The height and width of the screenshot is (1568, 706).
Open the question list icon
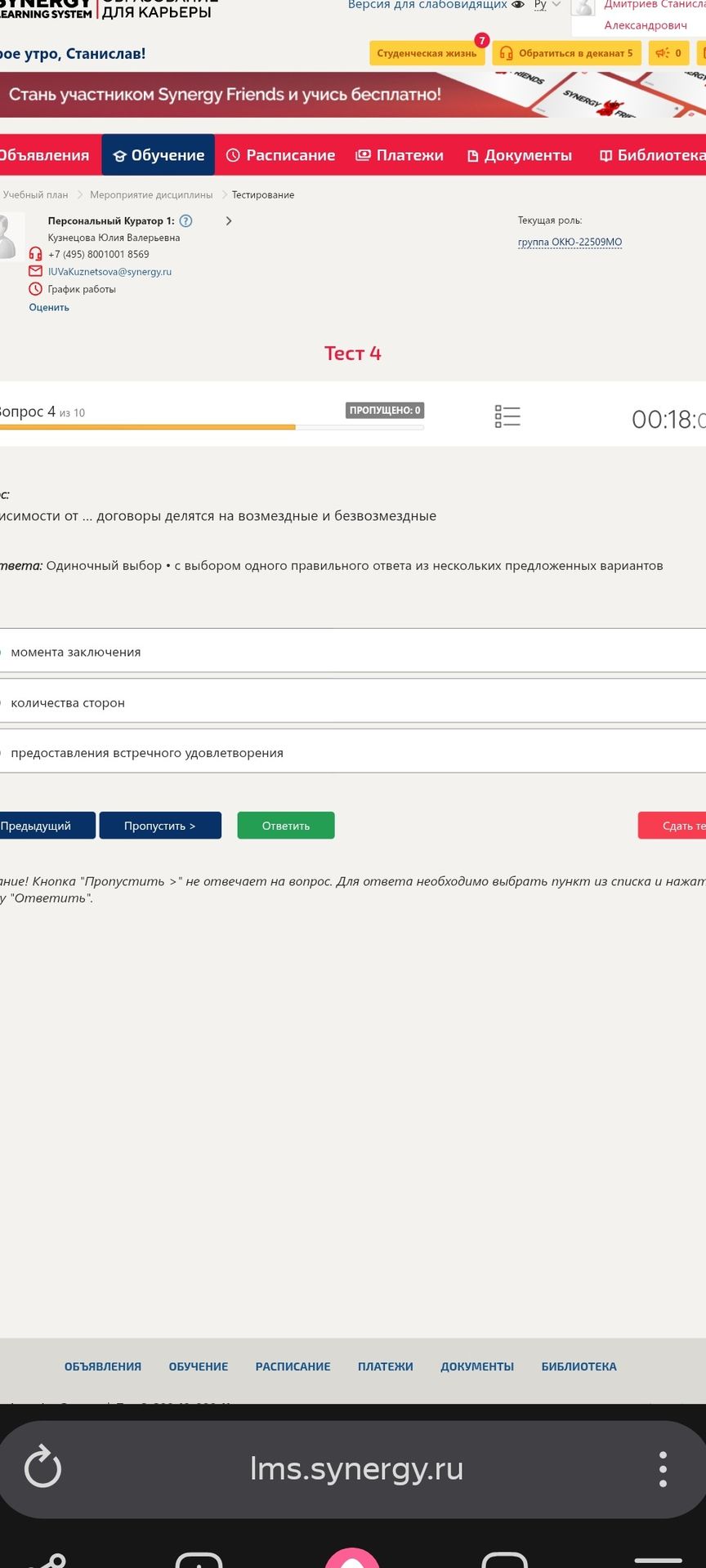[x=507, y=416]
